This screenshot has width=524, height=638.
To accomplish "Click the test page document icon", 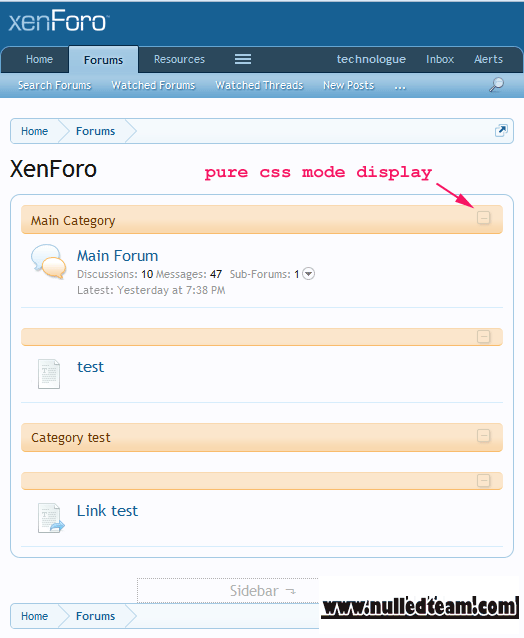I will [49, 374].
